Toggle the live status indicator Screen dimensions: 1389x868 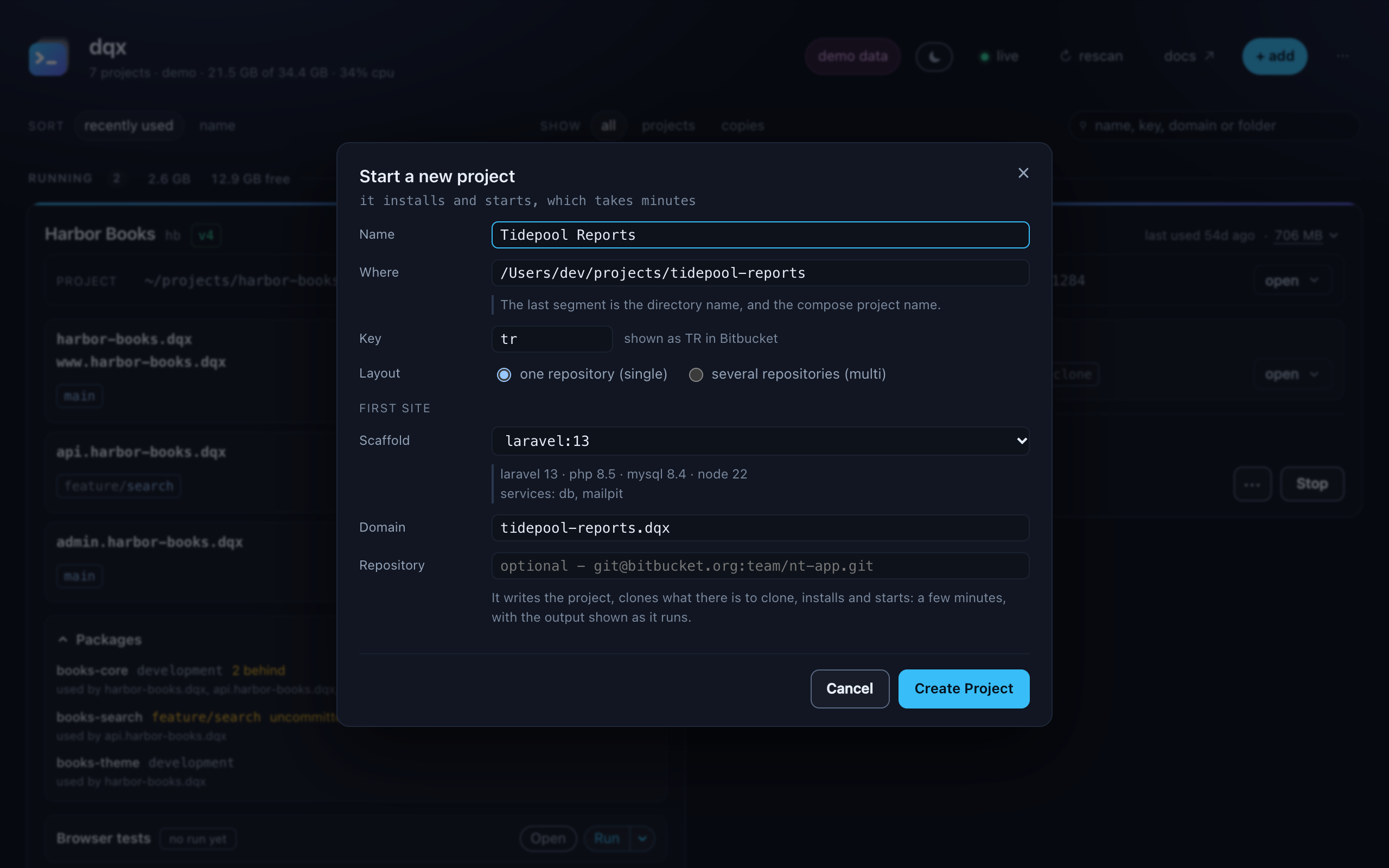click(x=999, y=56)
